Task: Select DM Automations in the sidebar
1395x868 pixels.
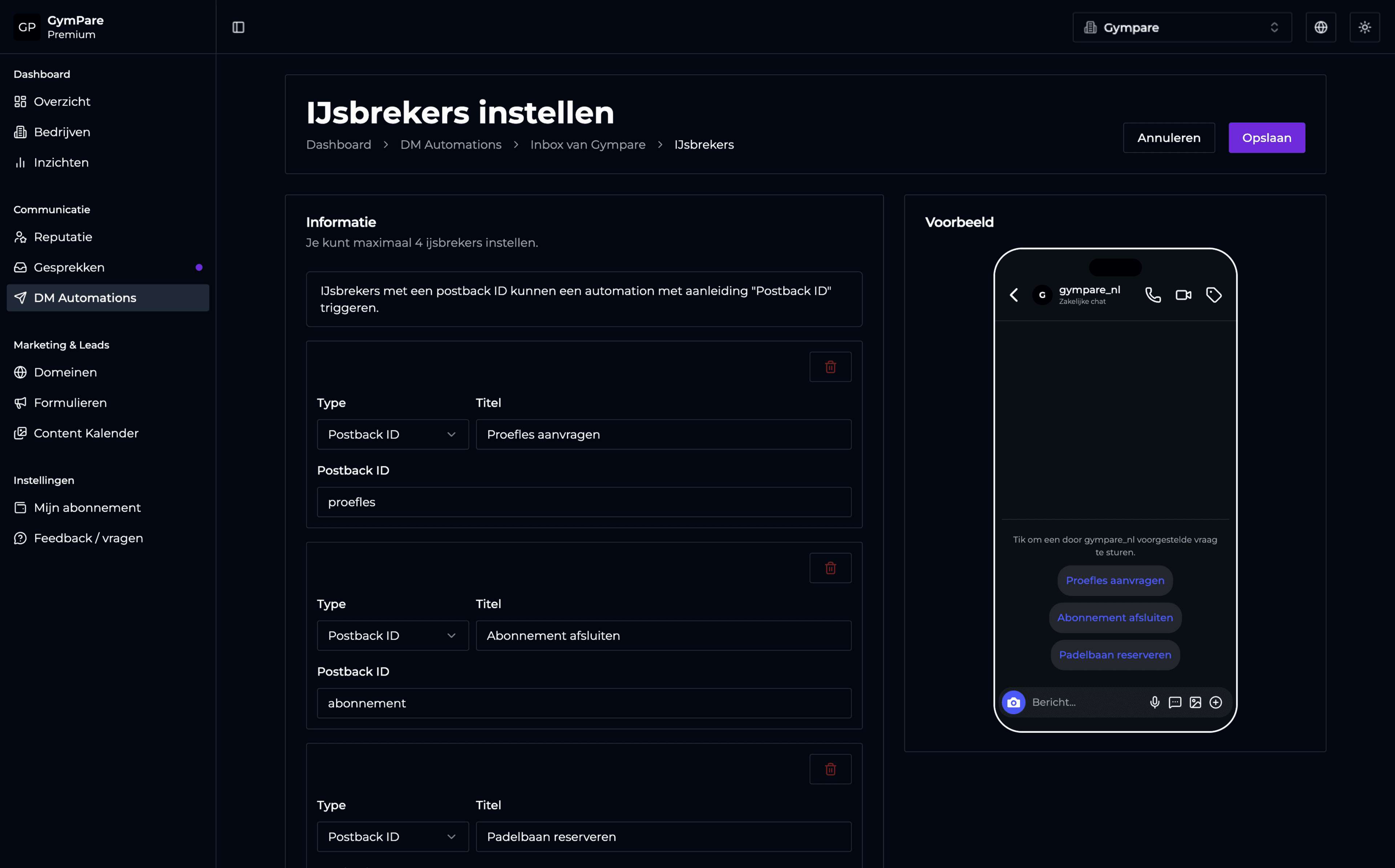Action: [108, 298]
